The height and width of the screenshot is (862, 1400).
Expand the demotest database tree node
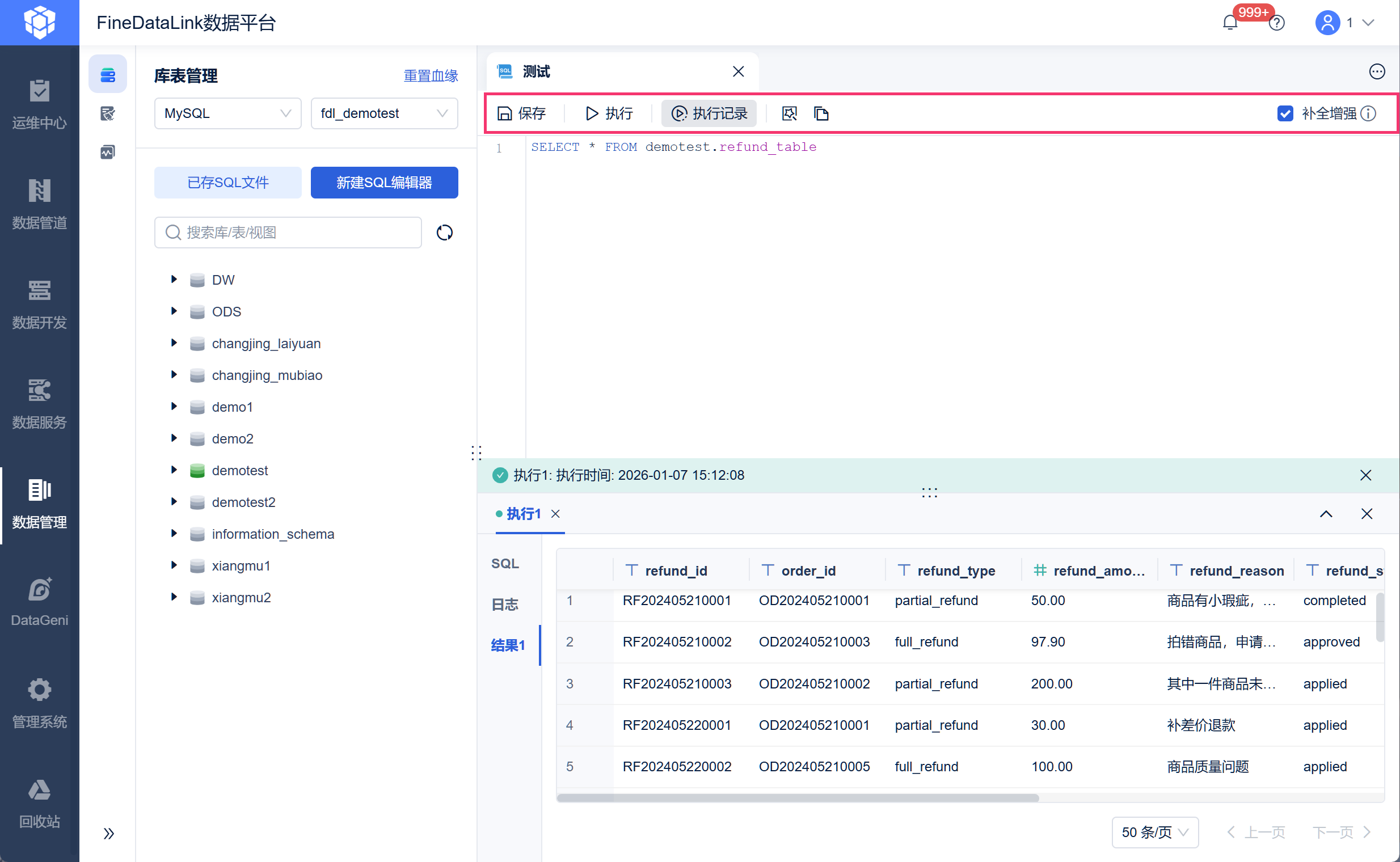[x=174, y=470]
